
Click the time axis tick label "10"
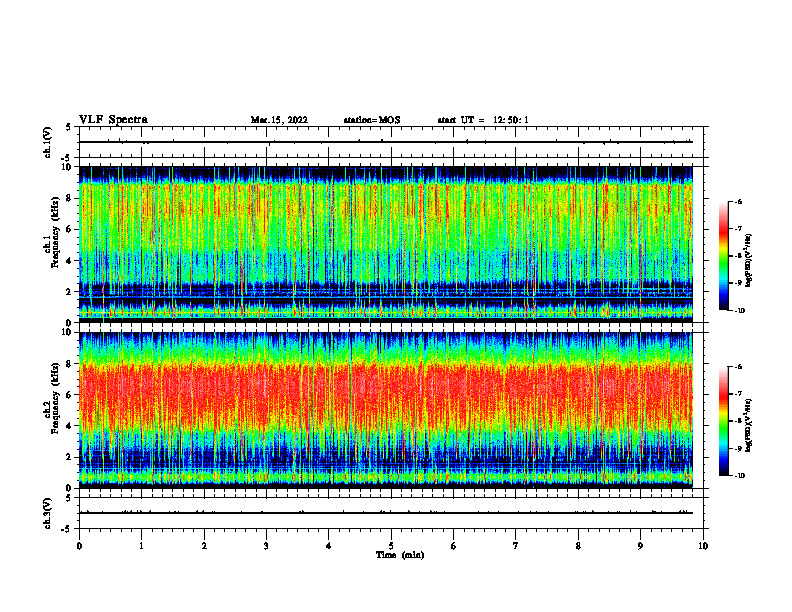coord(703,546)
